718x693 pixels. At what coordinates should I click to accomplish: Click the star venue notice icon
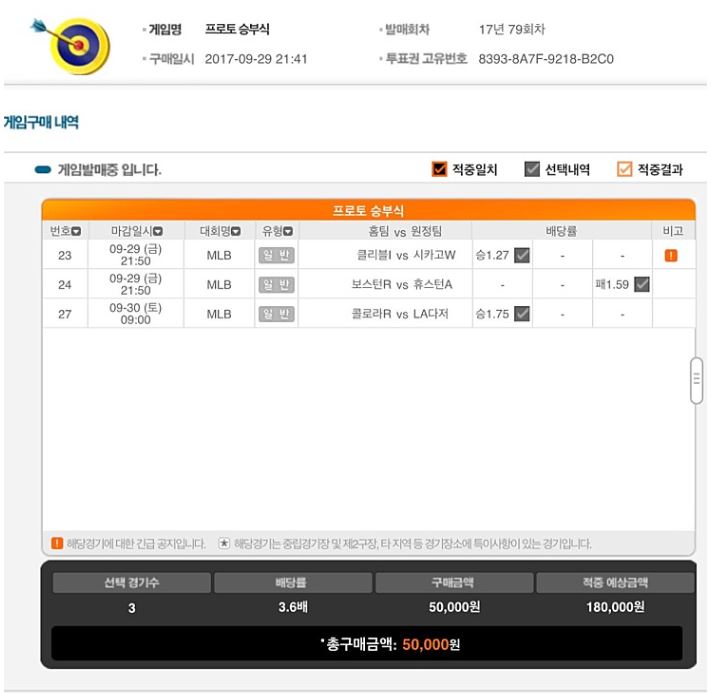coord(223,543)
